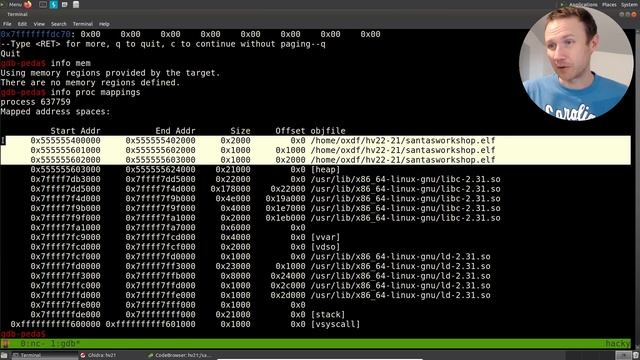Click offset value 0x1eb000
640x360 pixels.
click(x=285, y=218)
